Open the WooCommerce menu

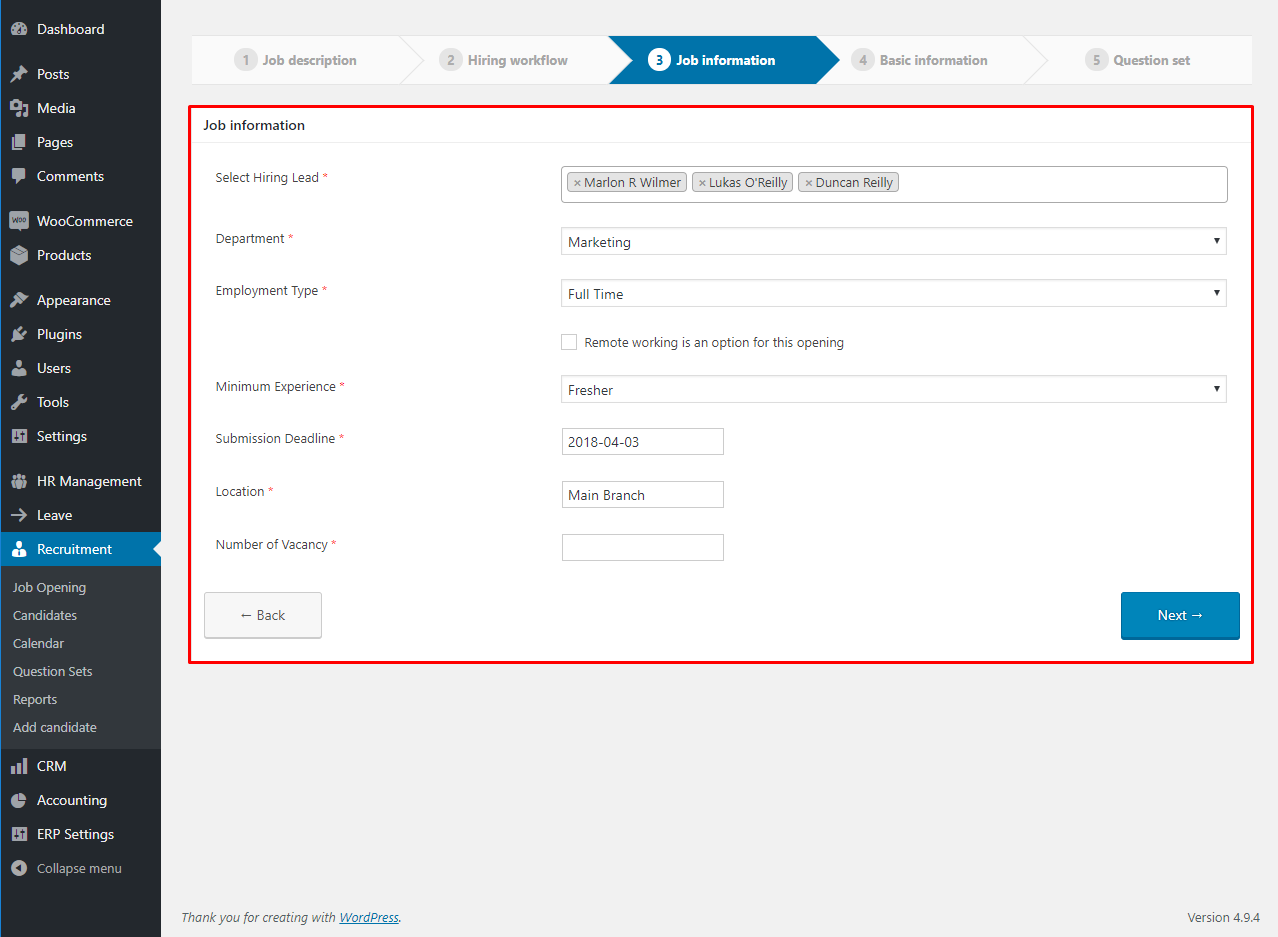click(x=80, y=221)
